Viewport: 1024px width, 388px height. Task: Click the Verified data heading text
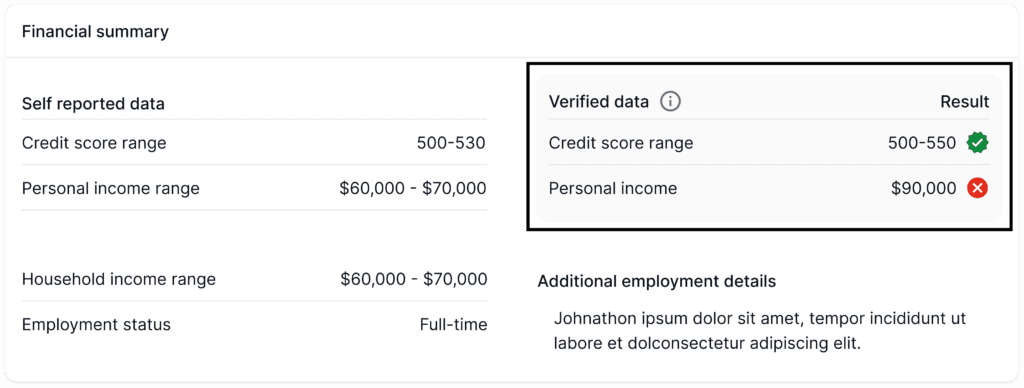click(x=599, y=102)
